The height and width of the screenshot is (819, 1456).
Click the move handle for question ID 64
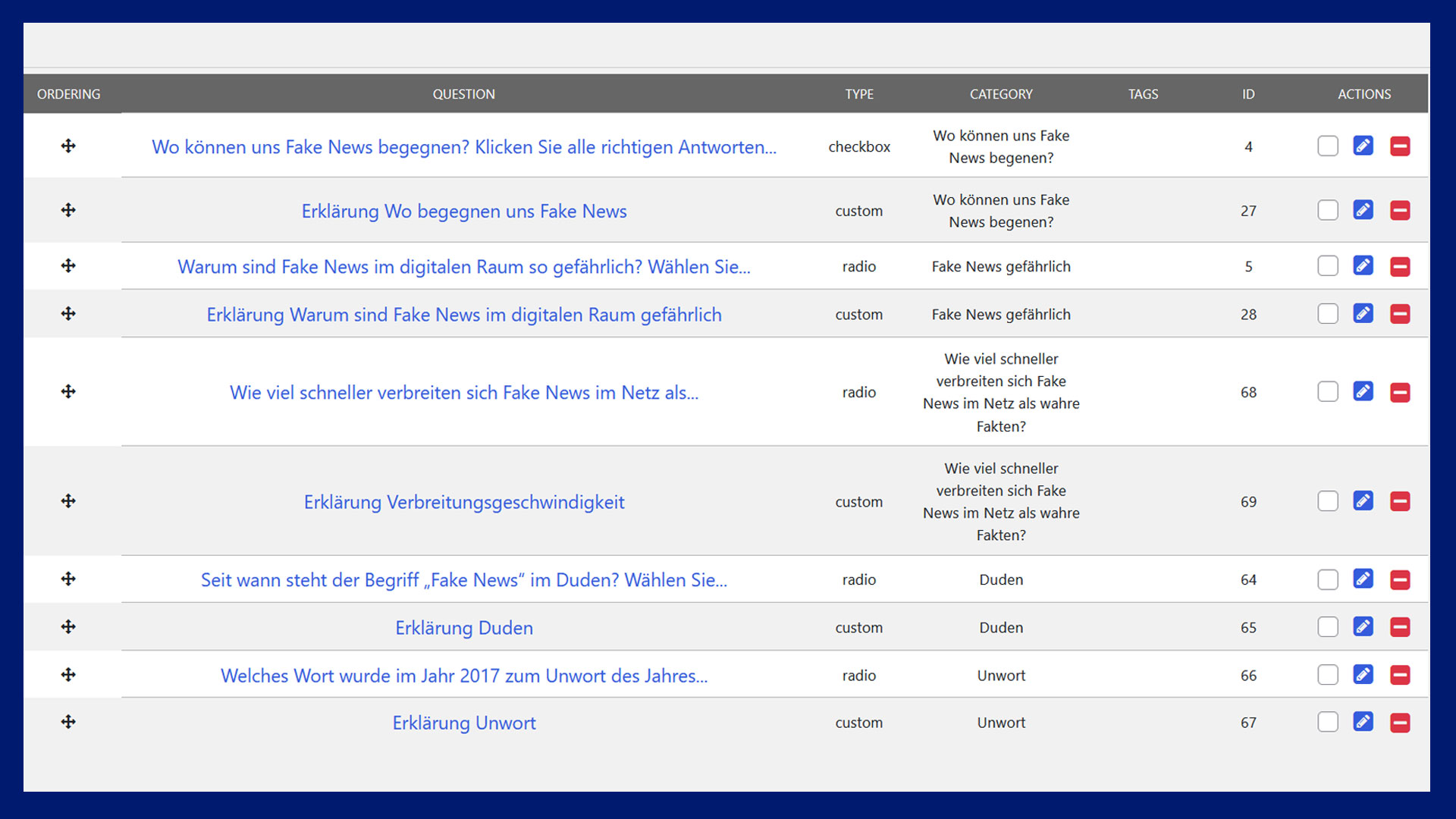click(68, 579)
